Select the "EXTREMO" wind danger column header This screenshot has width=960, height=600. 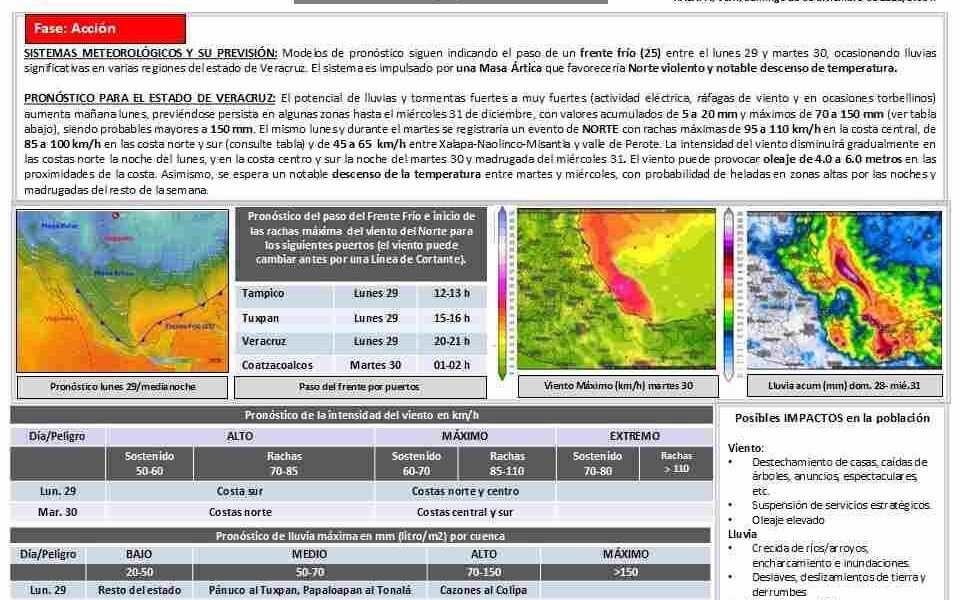(x=635, y=436)
